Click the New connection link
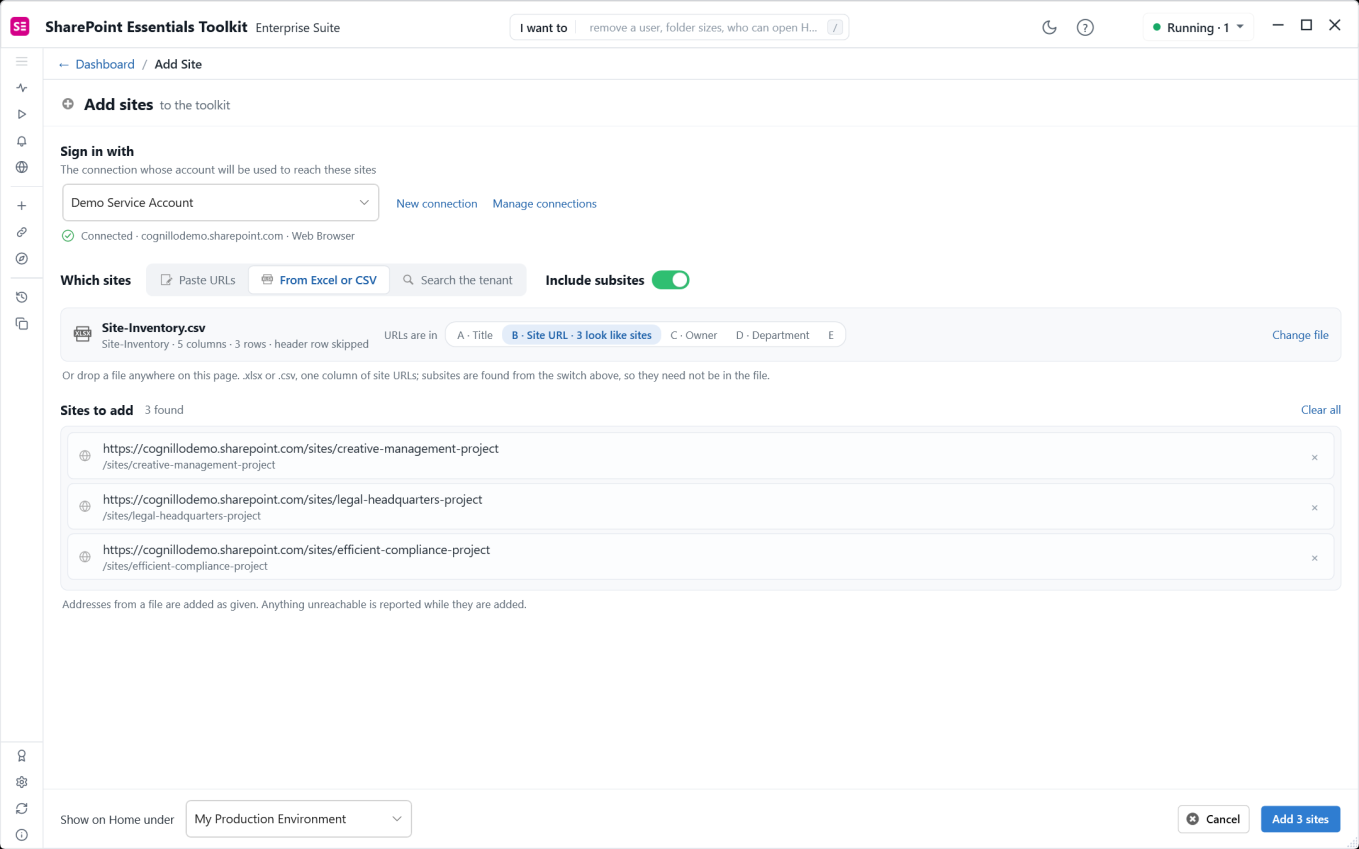Screen dimensions: 1359x849 coord(437,203)
